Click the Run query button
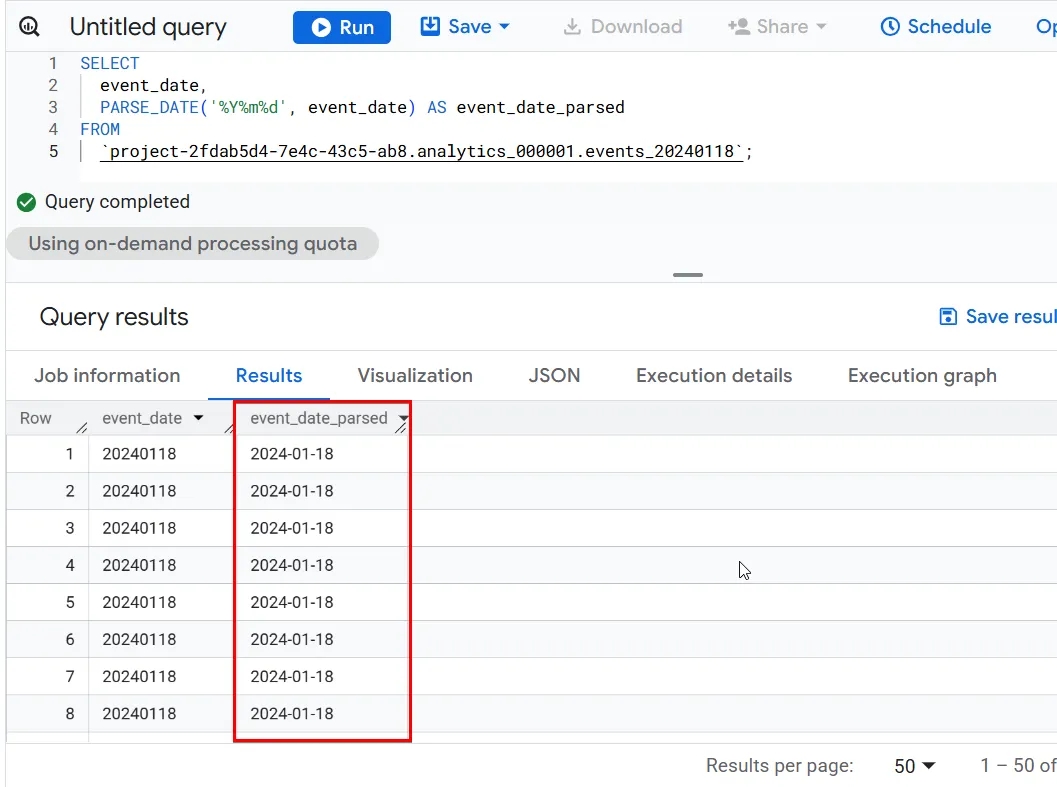This screenshot has width=1057, height=787. click(x=342, y=27)
